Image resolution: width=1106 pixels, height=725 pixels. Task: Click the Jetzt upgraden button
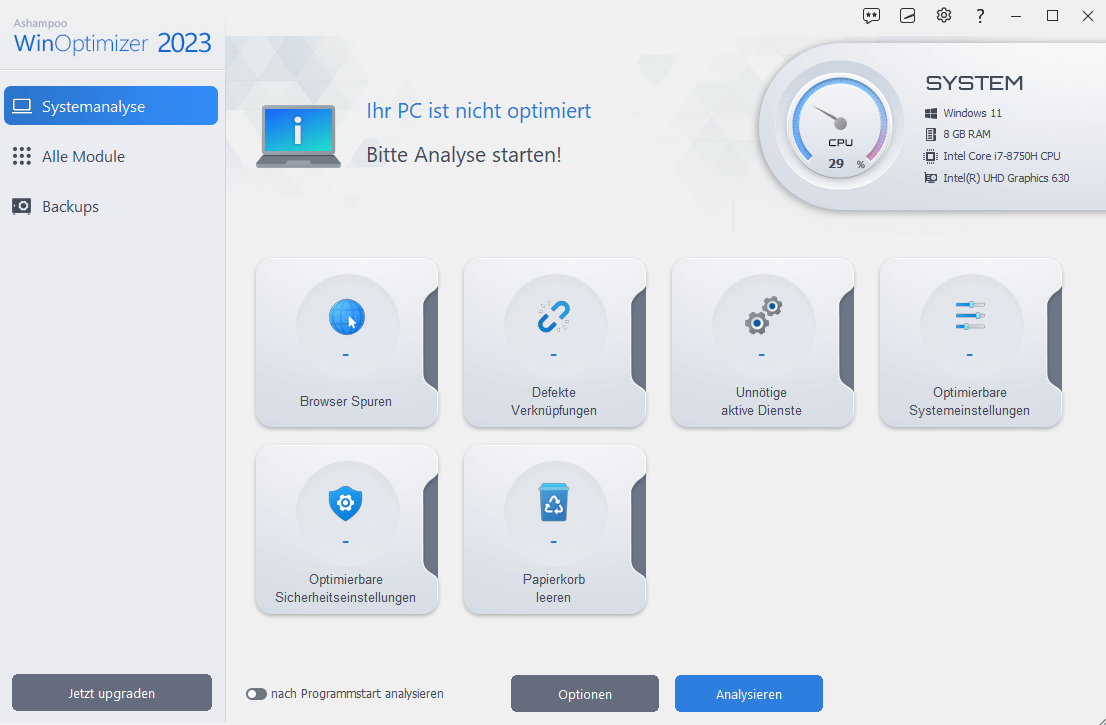[x=112, y=693]
